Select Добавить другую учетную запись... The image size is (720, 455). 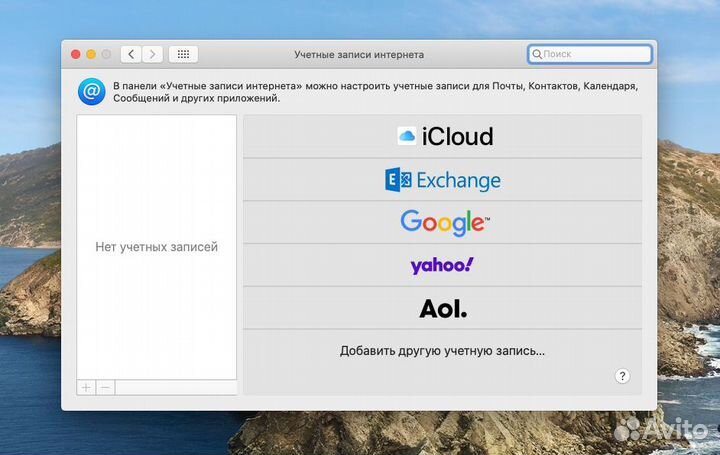[442, 351]
